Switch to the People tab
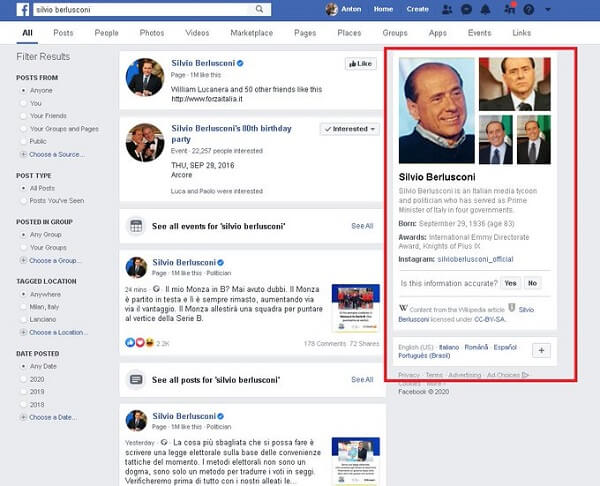This screenshot has height=486, width=600. coord(106,33)
